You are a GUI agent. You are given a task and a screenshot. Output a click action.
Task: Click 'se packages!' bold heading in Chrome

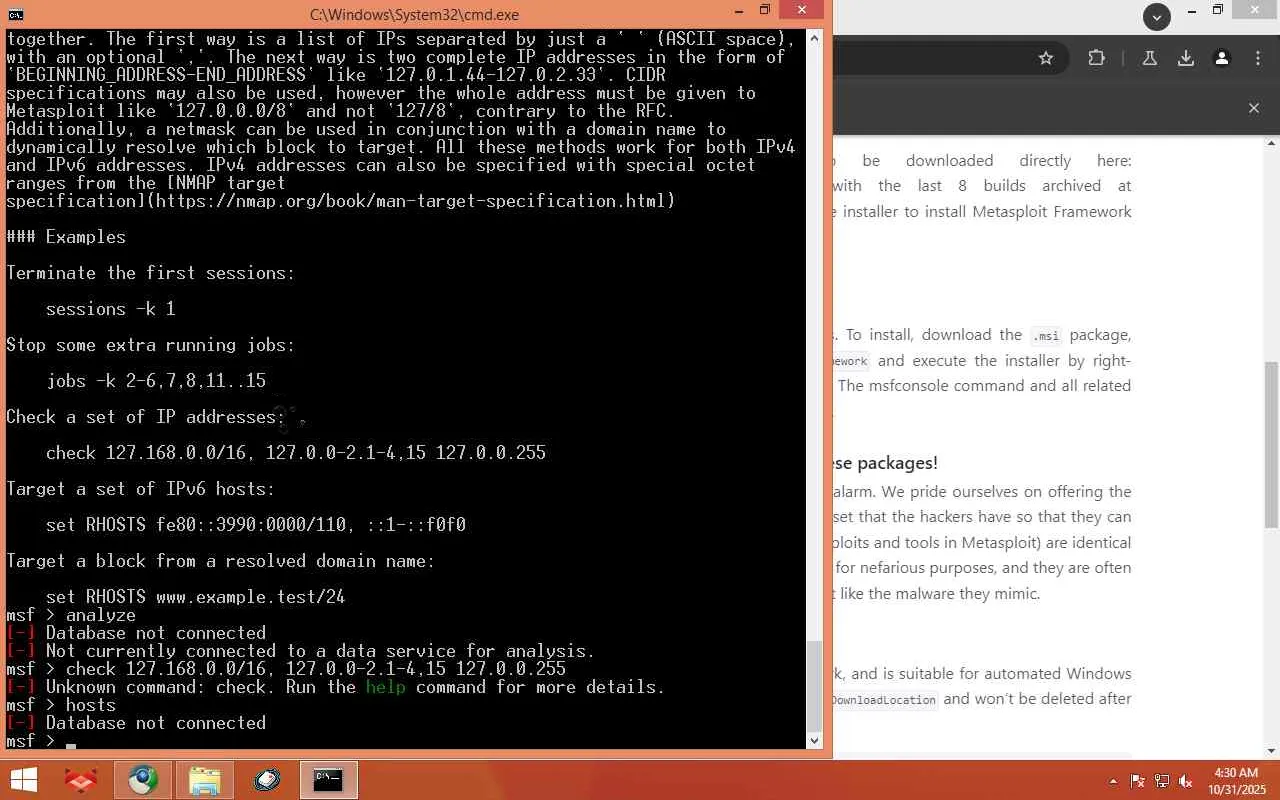(x=886, y=463)
